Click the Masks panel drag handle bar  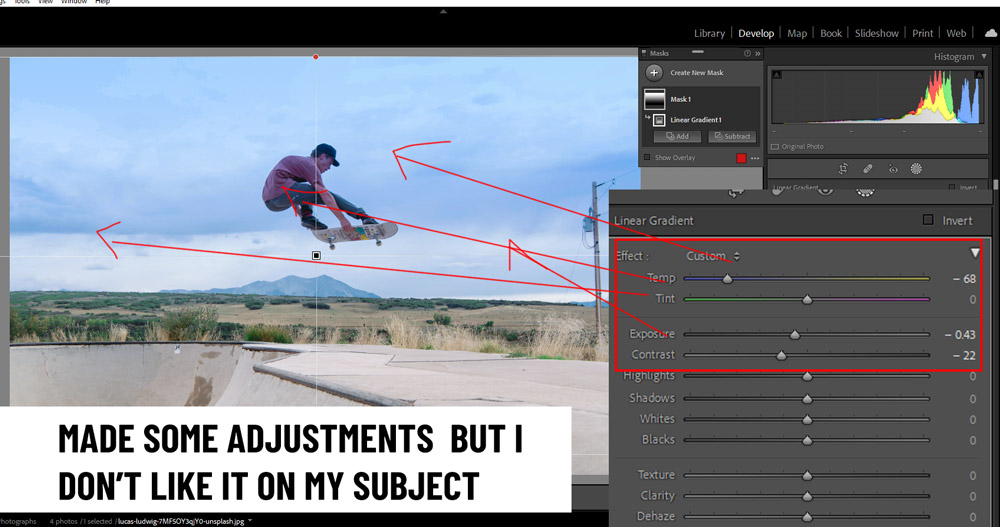[698, 52]
